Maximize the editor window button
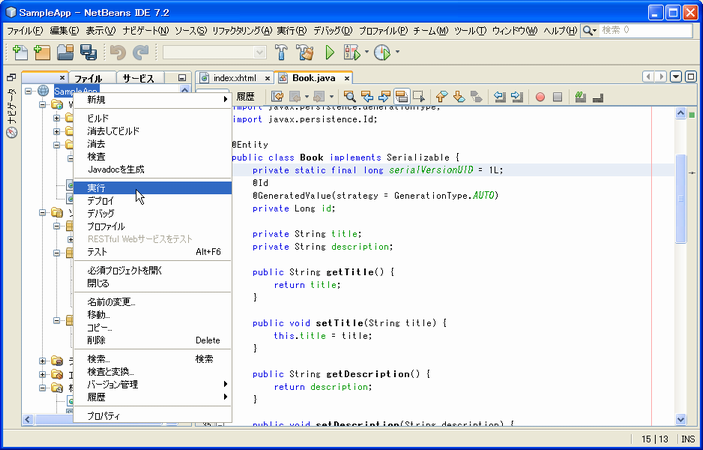703x450 pixels. [x=690, y=77]
